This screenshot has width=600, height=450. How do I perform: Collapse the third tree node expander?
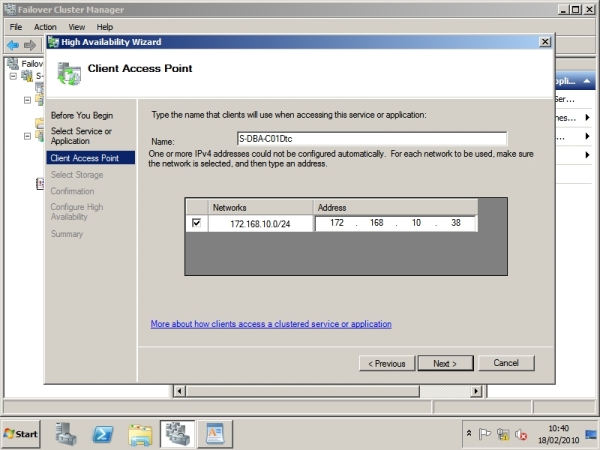click(x=27, y=136)
